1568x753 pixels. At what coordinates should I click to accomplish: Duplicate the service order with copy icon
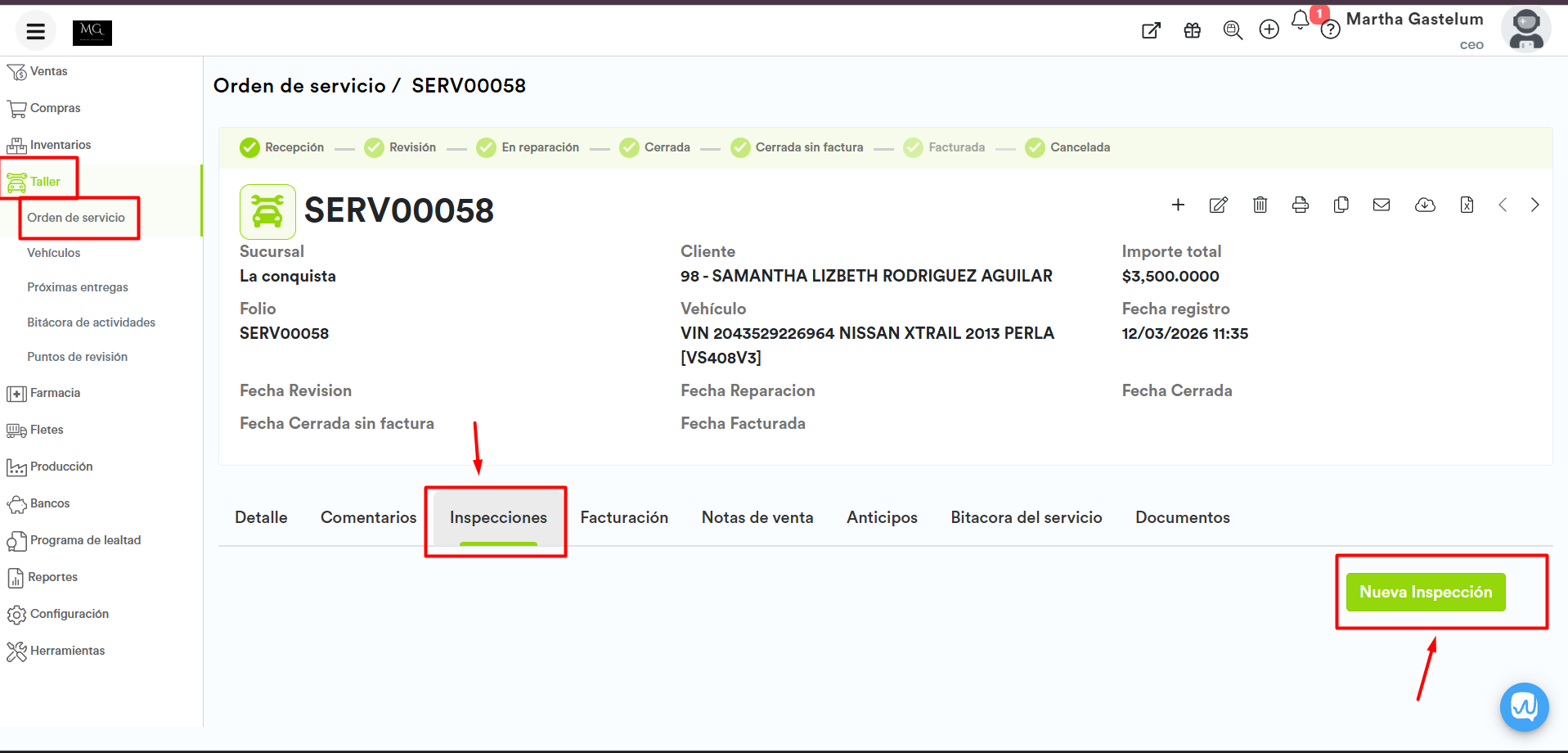pos(1341,205)
